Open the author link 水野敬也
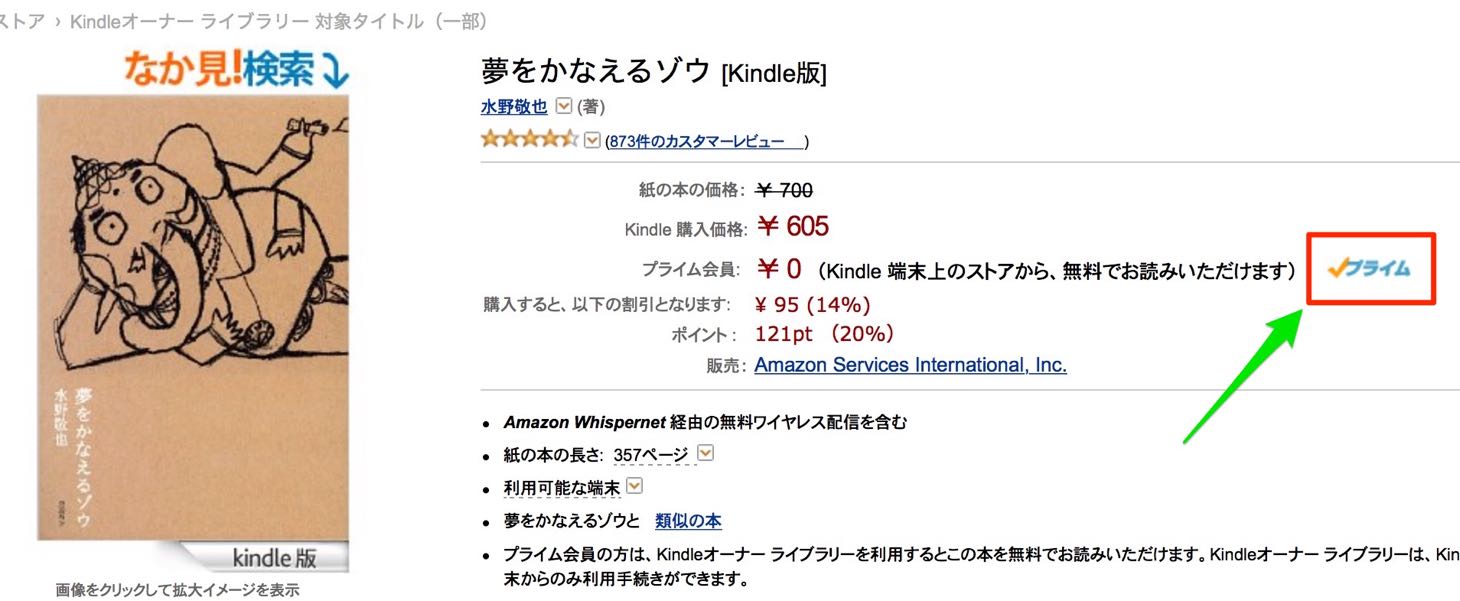 tap(514, 106)
